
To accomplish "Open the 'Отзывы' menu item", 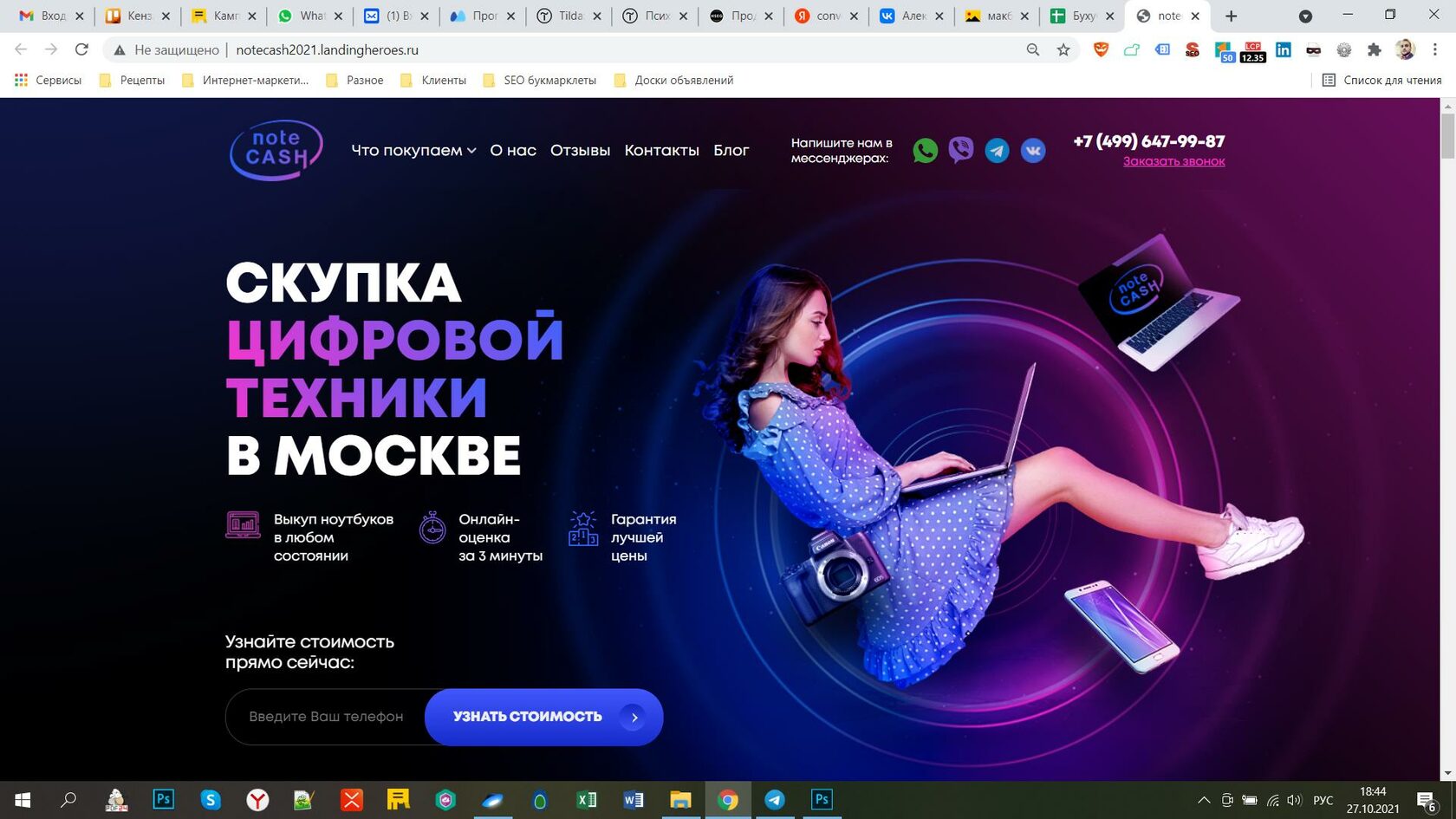I will click(580, 151).
